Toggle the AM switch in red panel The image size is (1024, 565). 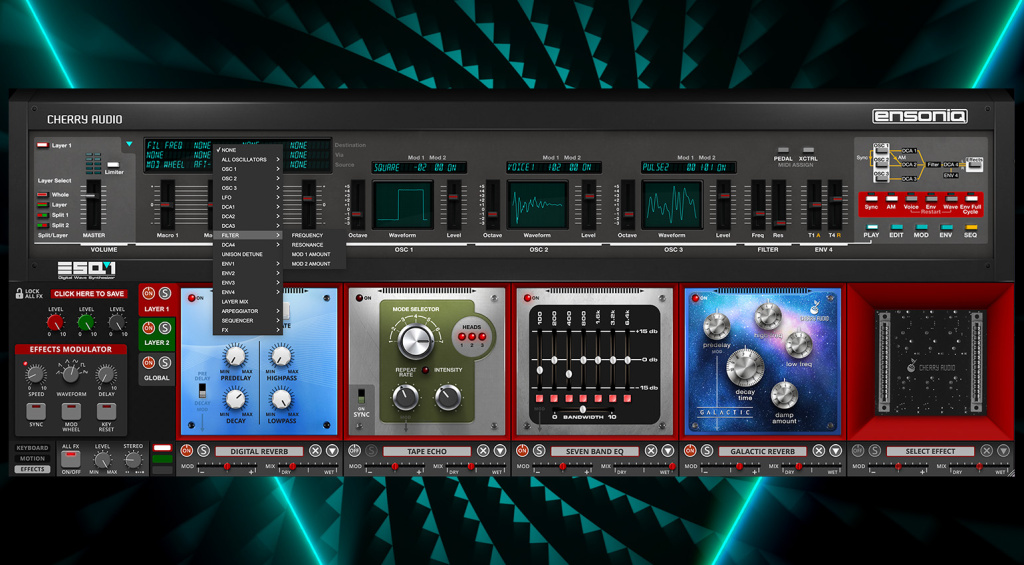[x=891, y=198]
